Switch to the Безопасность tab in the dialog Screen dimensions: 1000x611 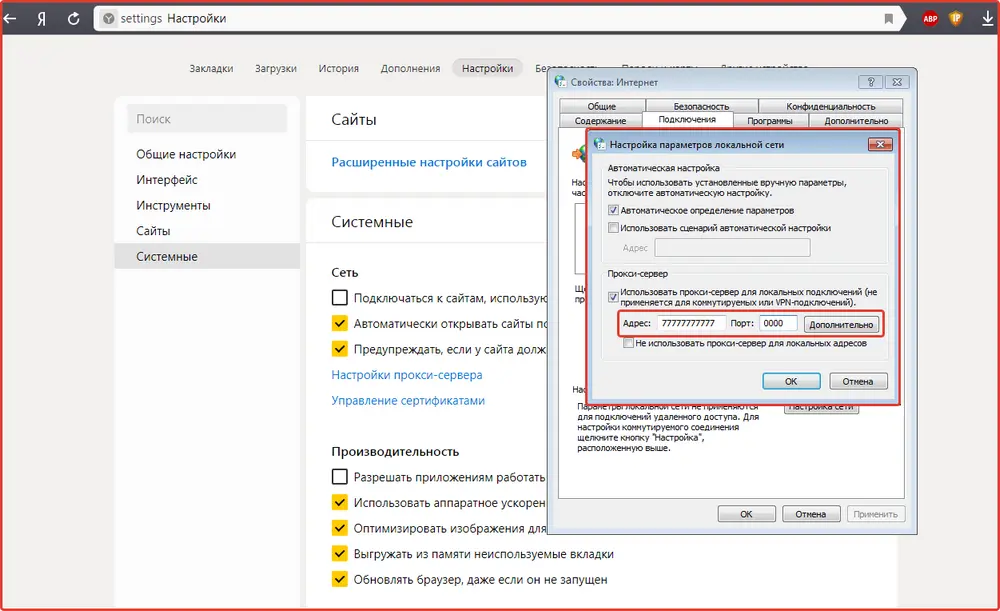point(701,106)
